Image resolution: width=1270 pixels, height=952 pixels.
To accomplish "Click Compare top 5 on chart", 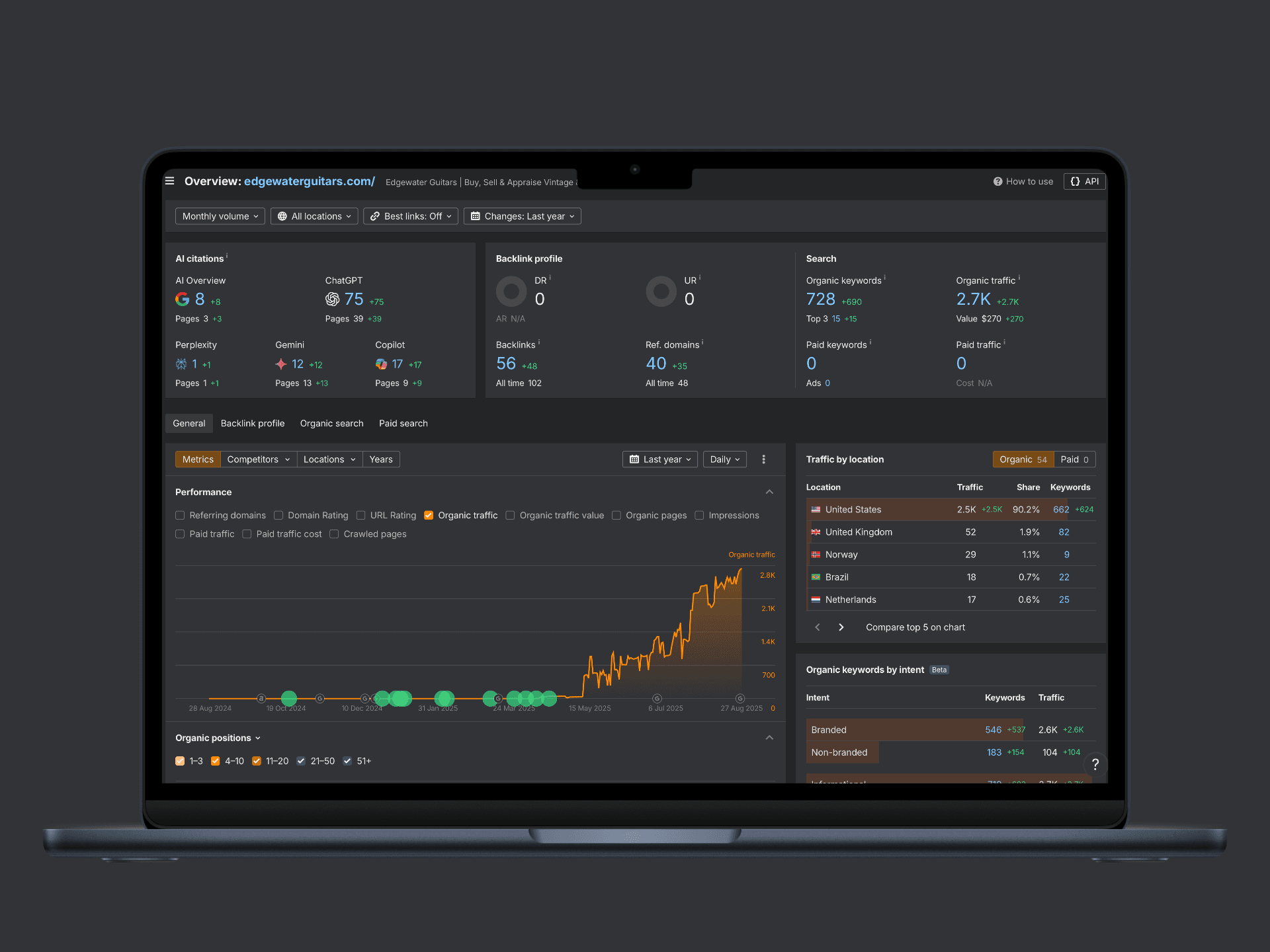I will click(915, 627).
